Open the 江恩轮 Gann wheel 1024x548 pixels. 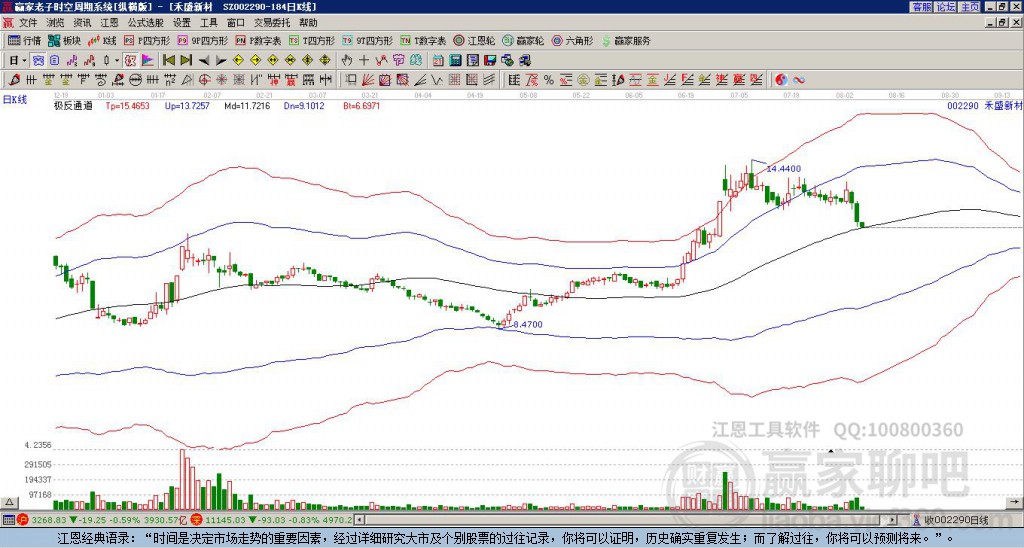pyautogui.click(x=474, y=40)
